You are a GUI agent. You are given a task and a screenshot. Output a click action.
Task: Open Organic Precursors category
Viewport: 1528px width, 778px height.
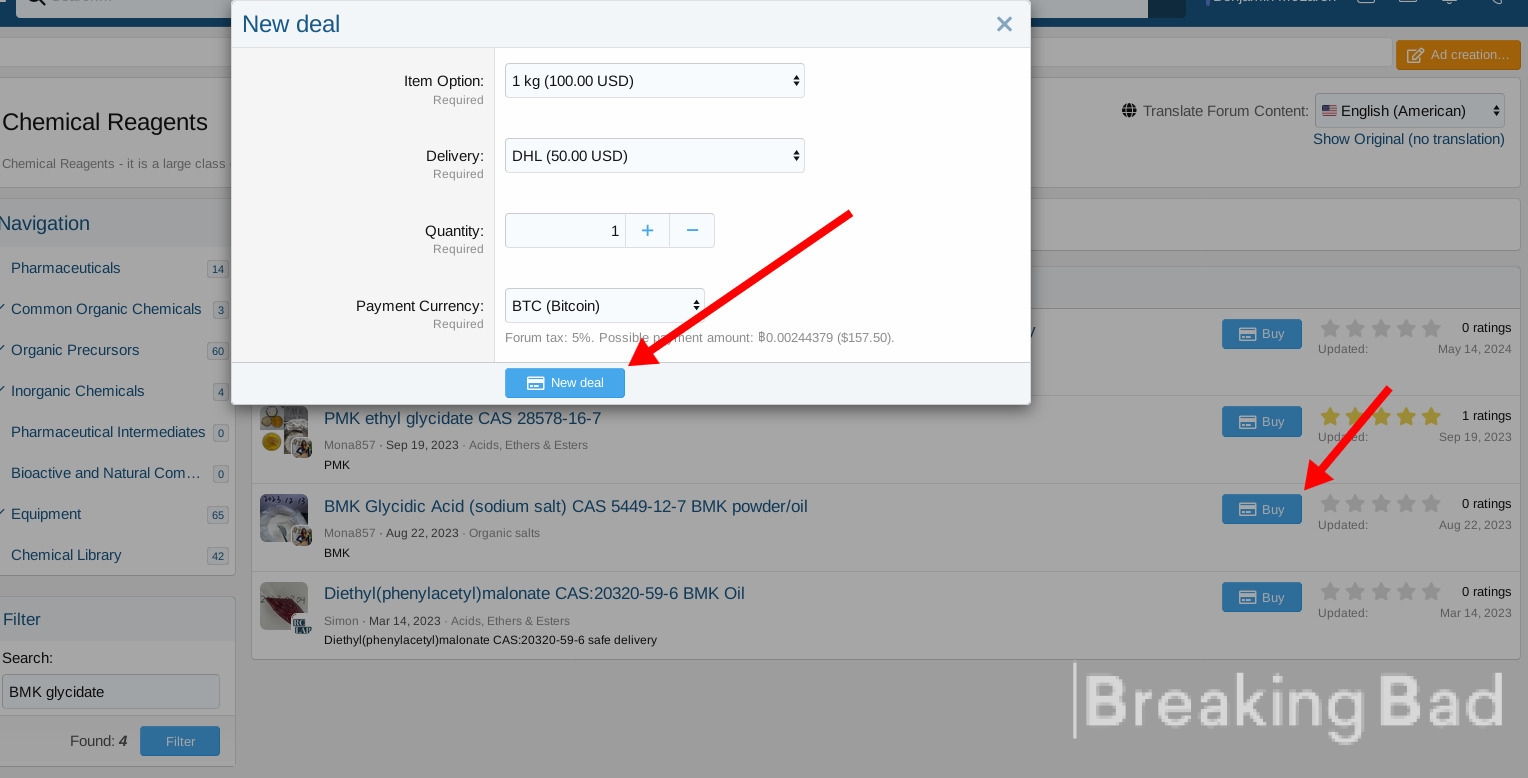point(75,350)
